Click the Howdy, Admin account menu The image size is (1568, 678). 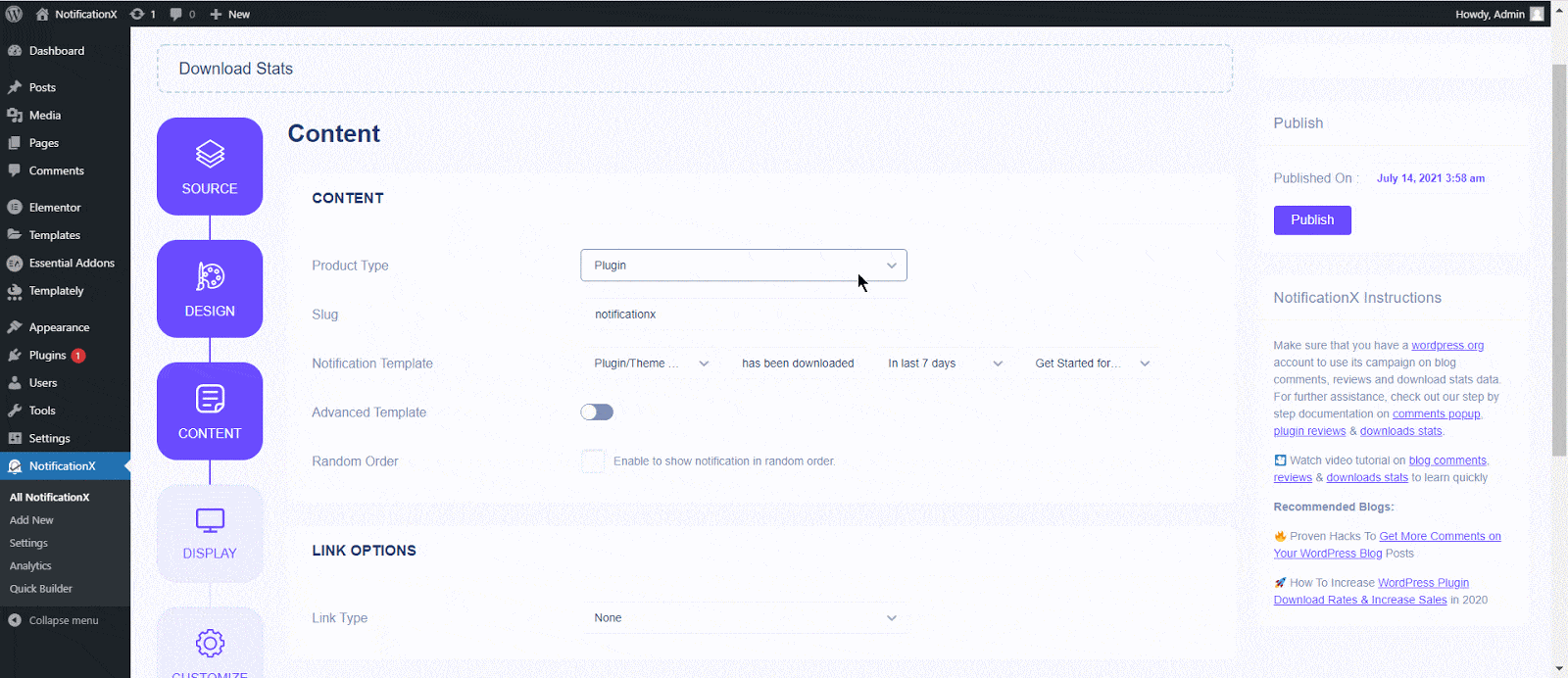click(1499, 14)
